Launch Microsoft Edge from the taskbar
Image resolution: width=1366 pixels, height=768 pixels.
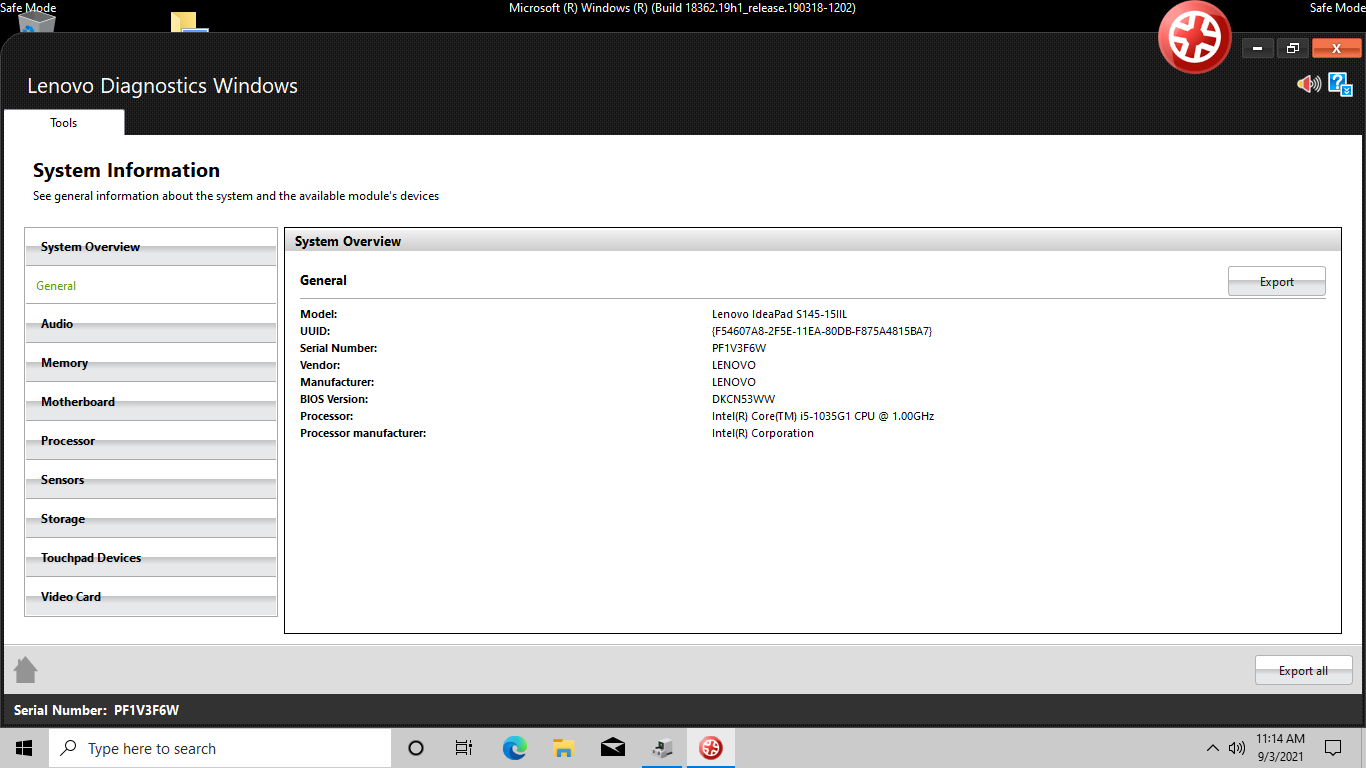click(x=515, y=748)
